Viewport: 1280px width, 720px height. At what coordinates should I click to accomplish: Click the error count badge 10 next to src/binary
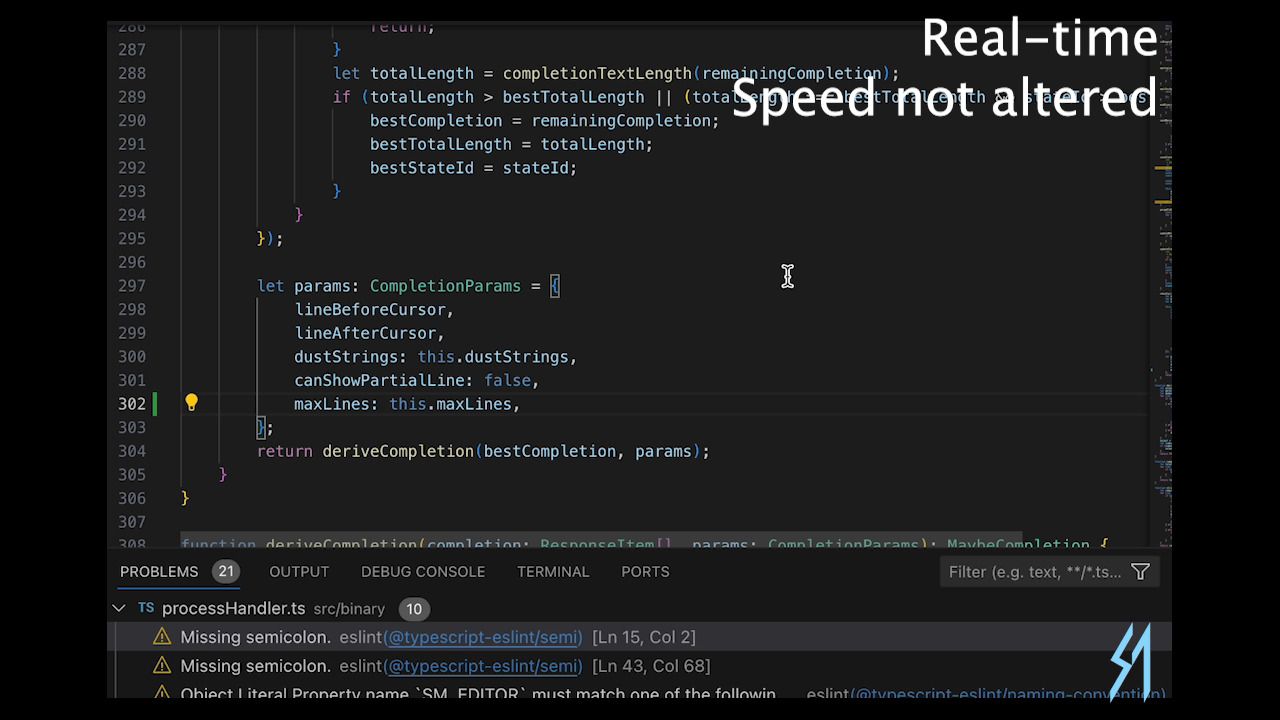tap(414, 609)
